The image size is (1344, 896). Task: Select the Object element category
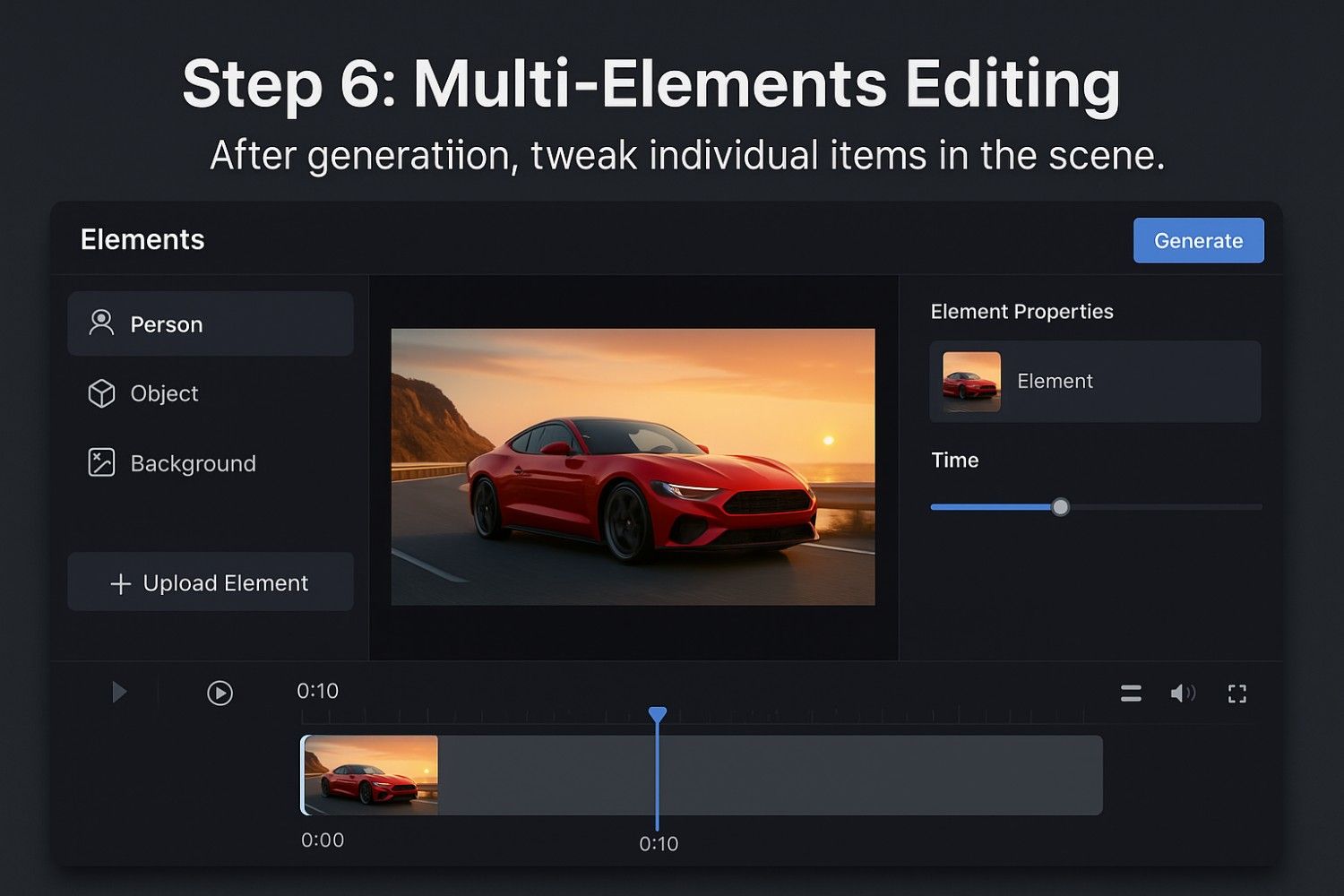pos(211,393)
